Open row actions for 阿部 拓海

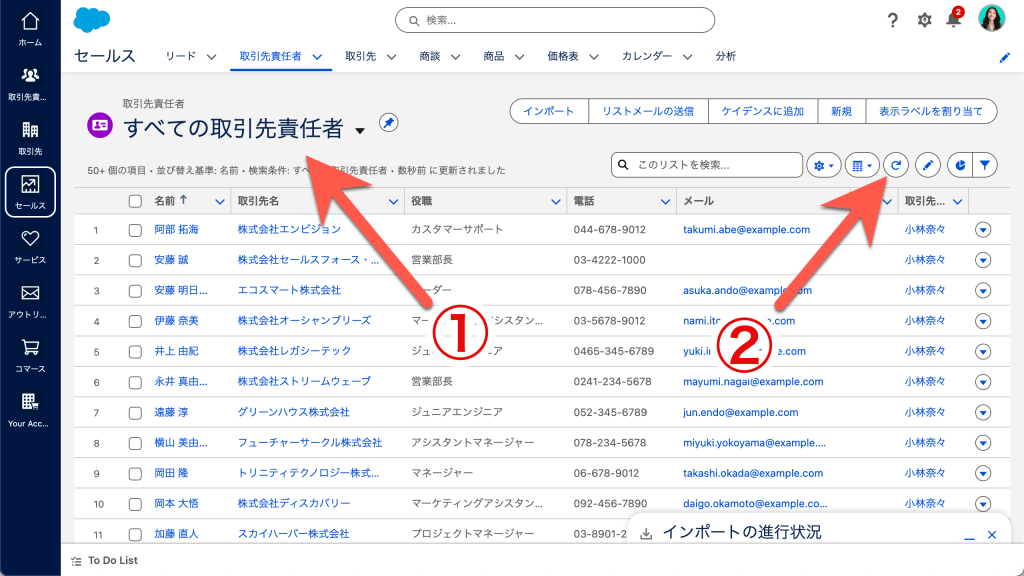pyautogui.click(x=983, y=230)
